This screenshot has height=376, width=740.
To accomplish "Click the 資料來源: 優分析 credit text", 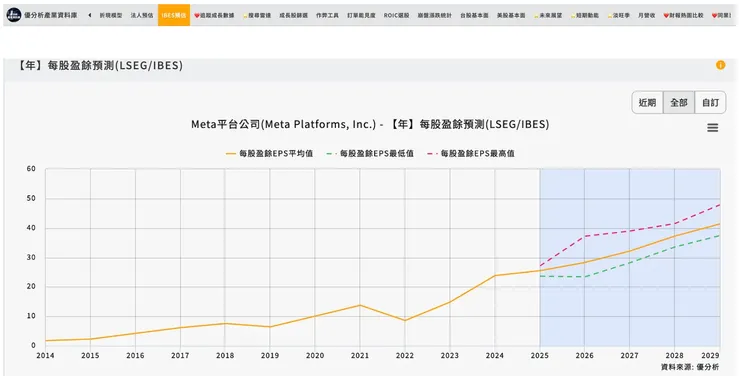I will [690, 367].
